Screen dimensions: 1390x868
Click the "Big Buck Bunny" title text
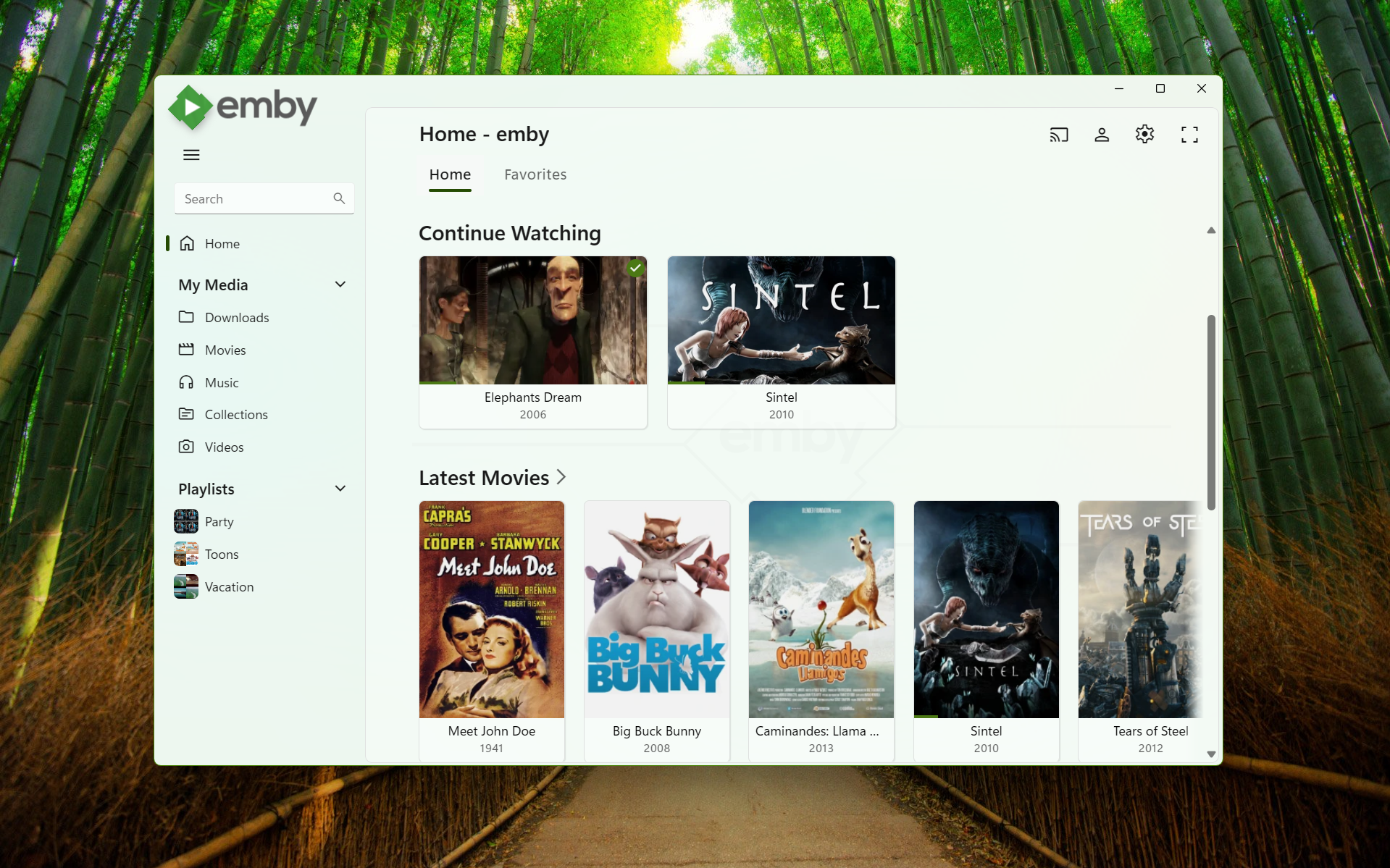point(657,731)
